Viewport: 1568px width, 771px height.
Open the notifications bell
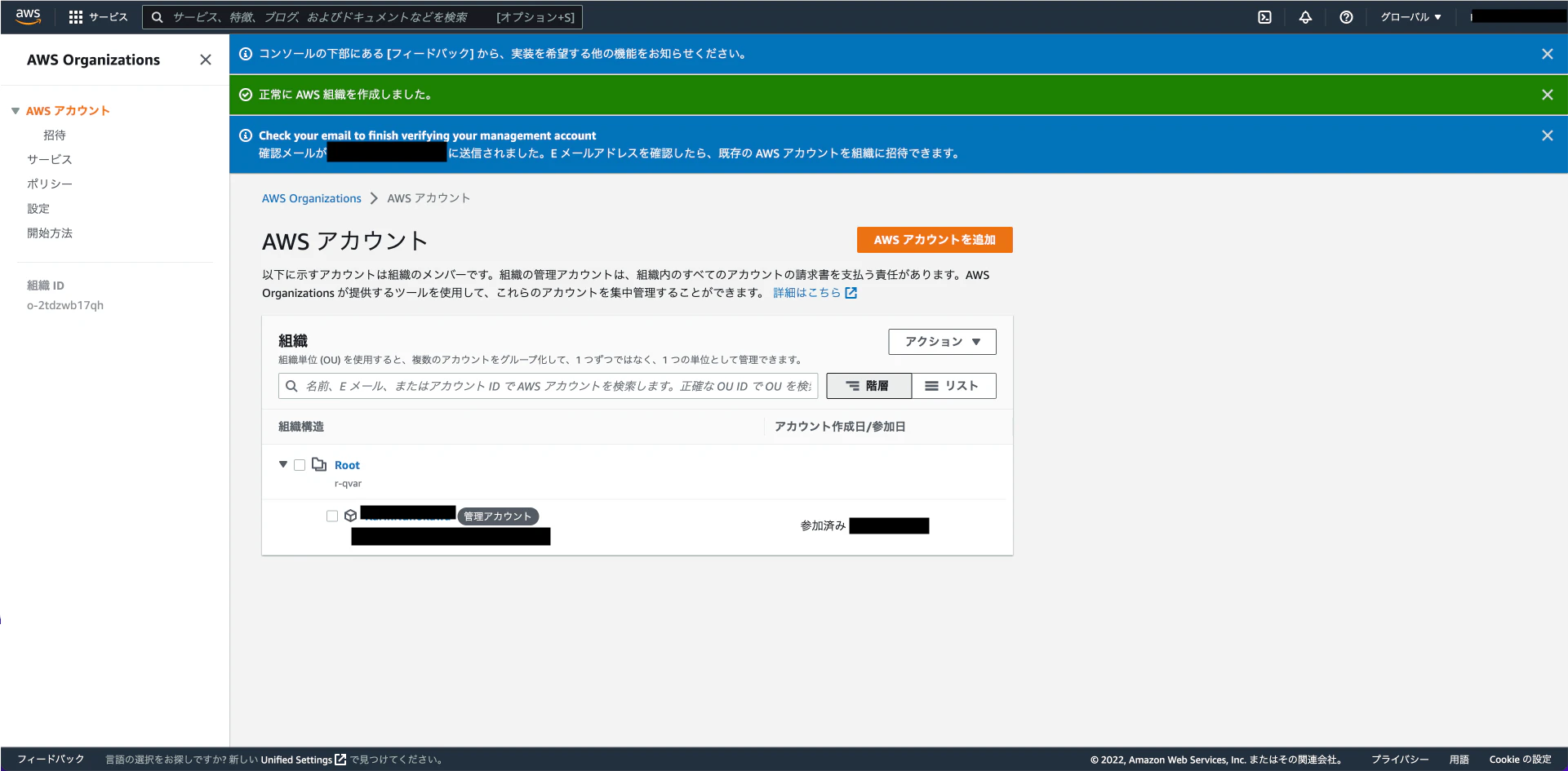click(1305, 17)
